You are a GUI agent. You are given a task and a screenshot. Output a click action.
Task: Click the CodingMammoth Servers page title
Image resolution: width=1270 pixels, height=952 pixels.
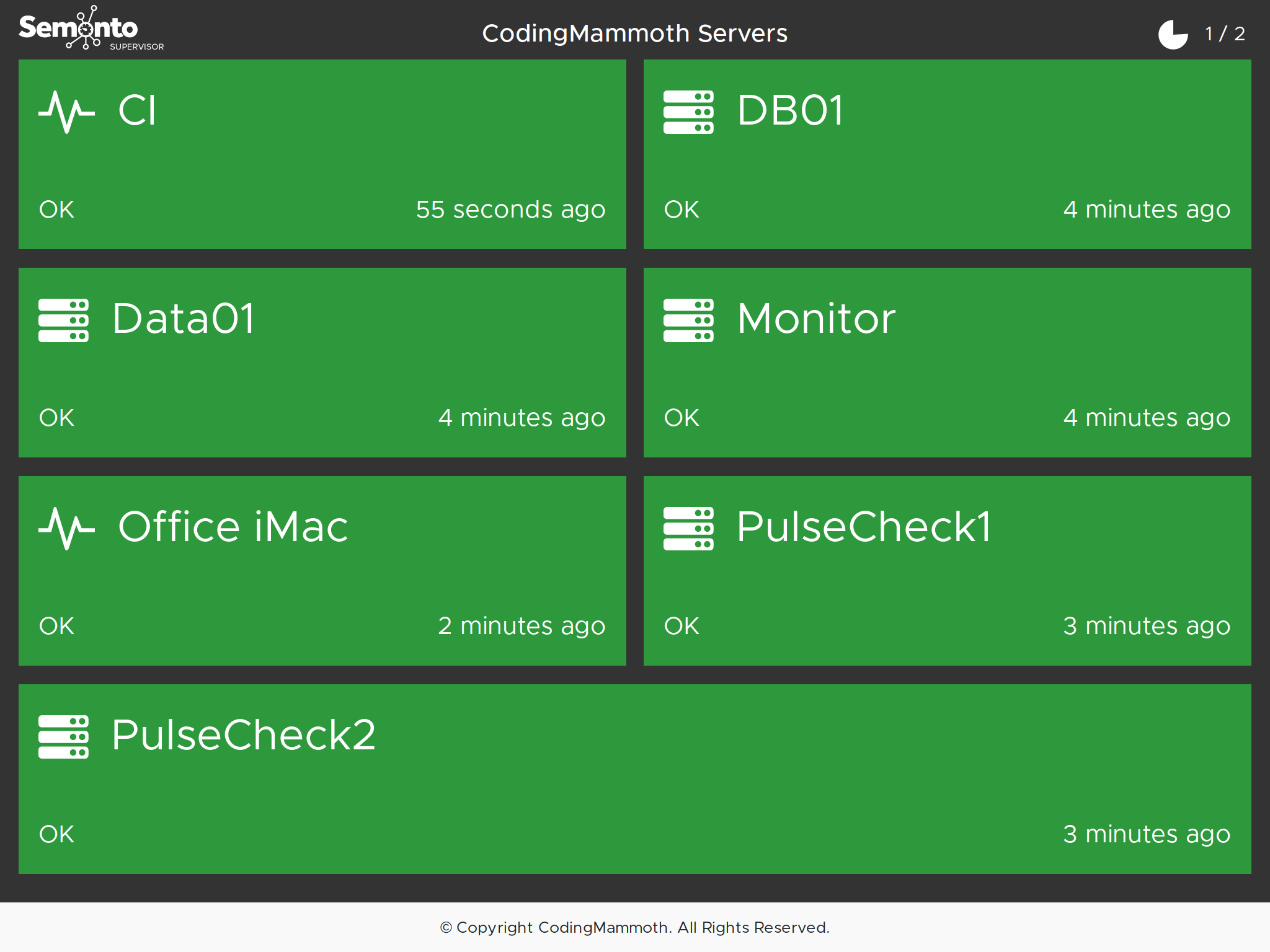[634, 33]
